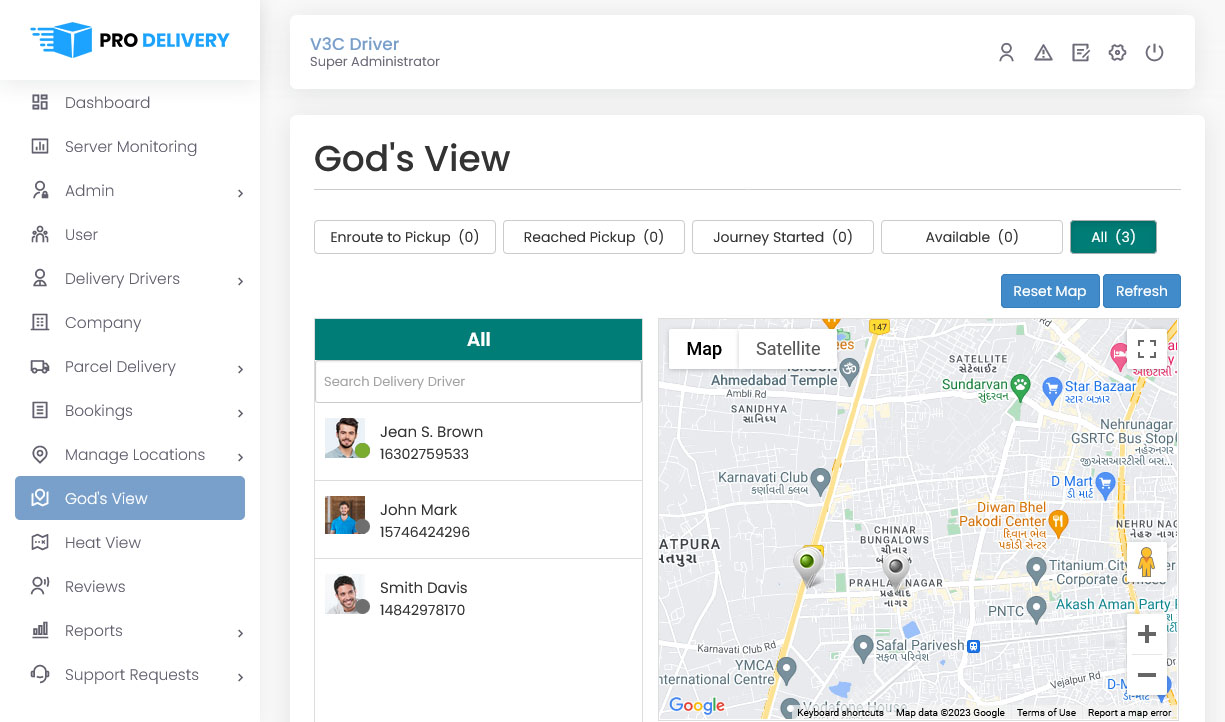Click the Delivery Drivers person icon
This screenshot has width=1225, height=722.
[x=40, y=278]
